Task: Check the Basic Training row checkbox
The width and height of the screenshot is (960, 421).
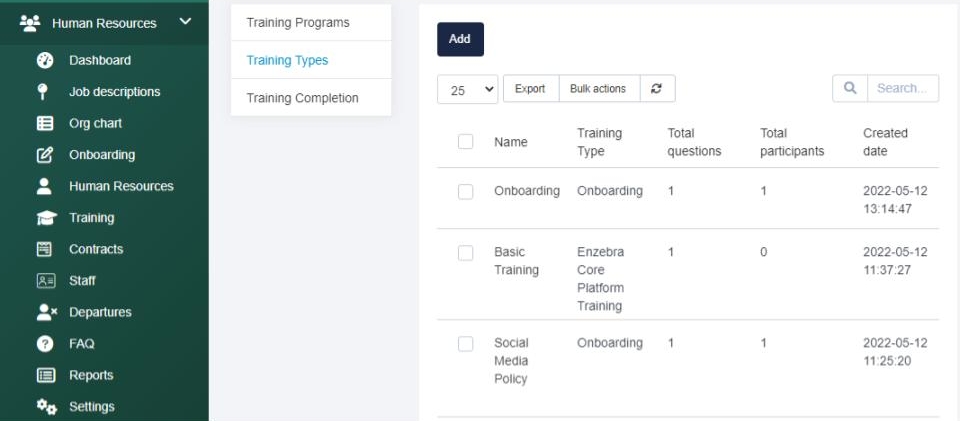Action: point(465,253)
